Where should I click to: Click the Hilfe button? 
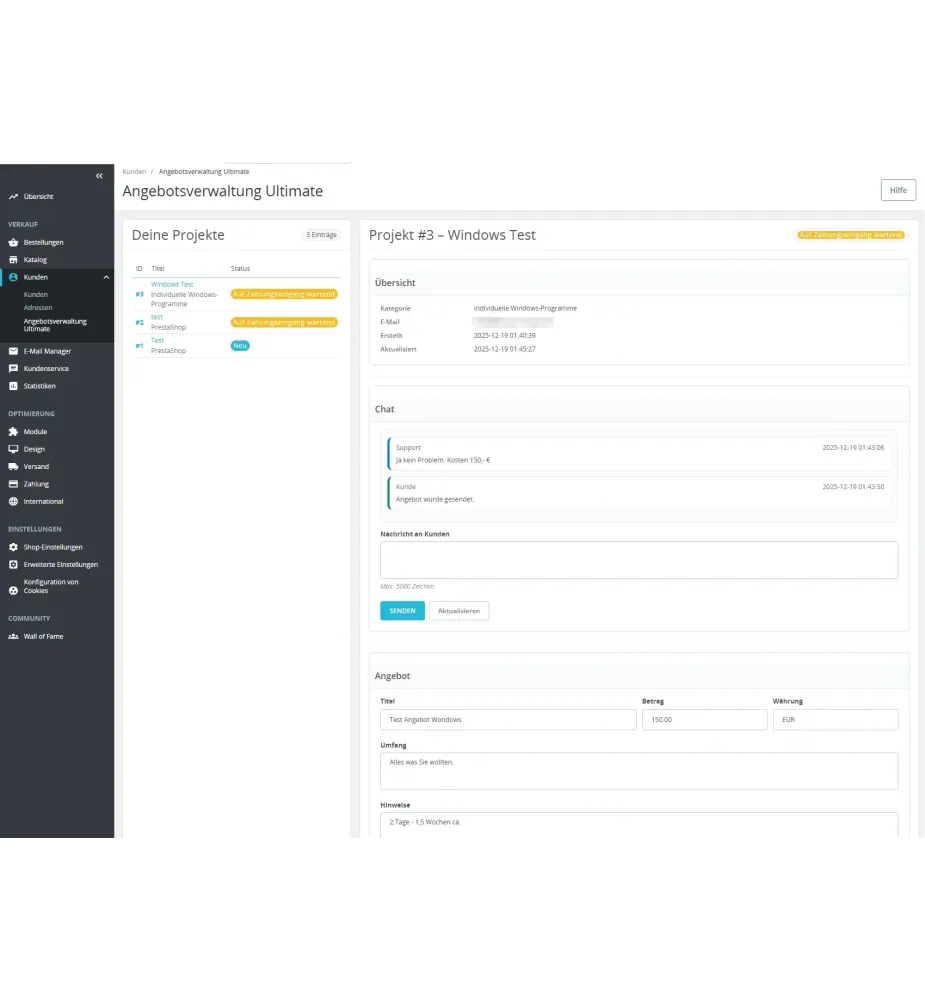tap(897, 190)
